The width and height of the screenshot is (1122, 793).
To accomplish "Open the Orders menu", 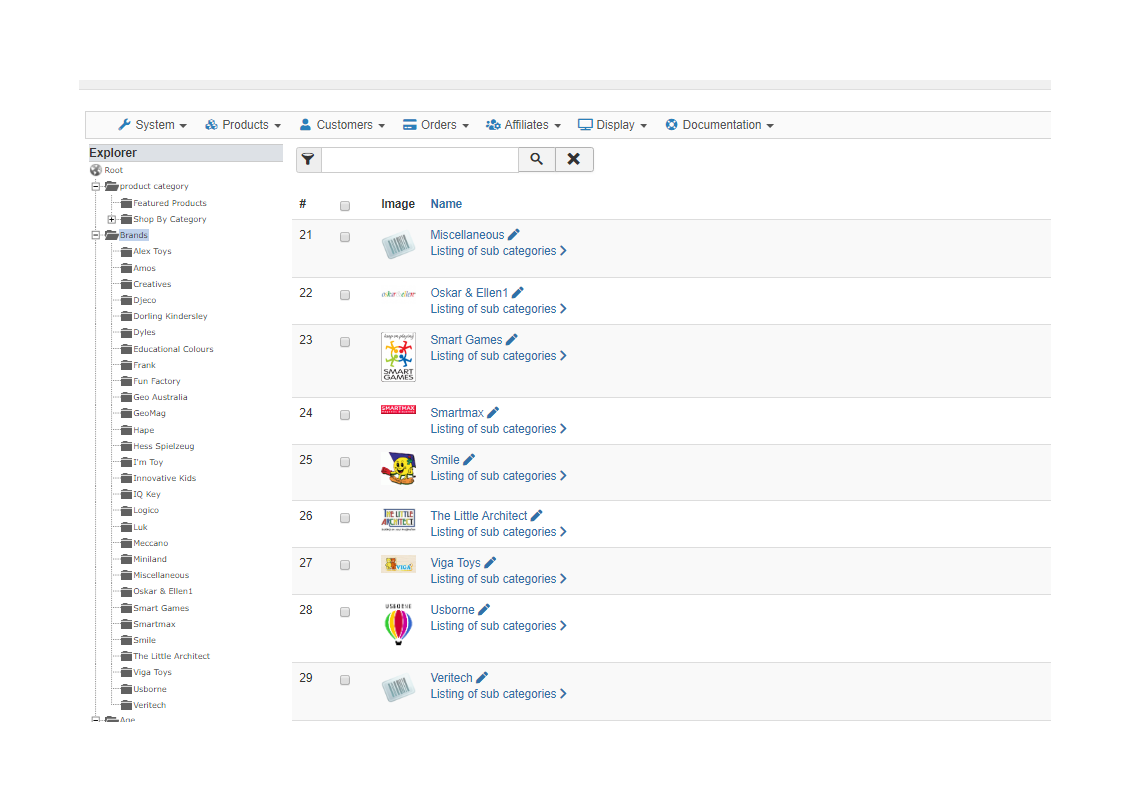I will point(436,125).
